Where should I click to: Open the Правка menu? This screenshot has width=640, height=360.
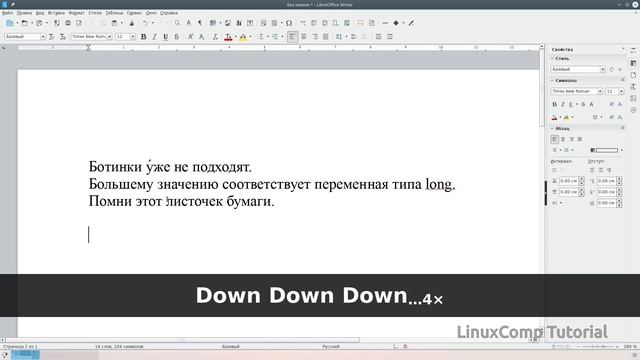[24, 13]
